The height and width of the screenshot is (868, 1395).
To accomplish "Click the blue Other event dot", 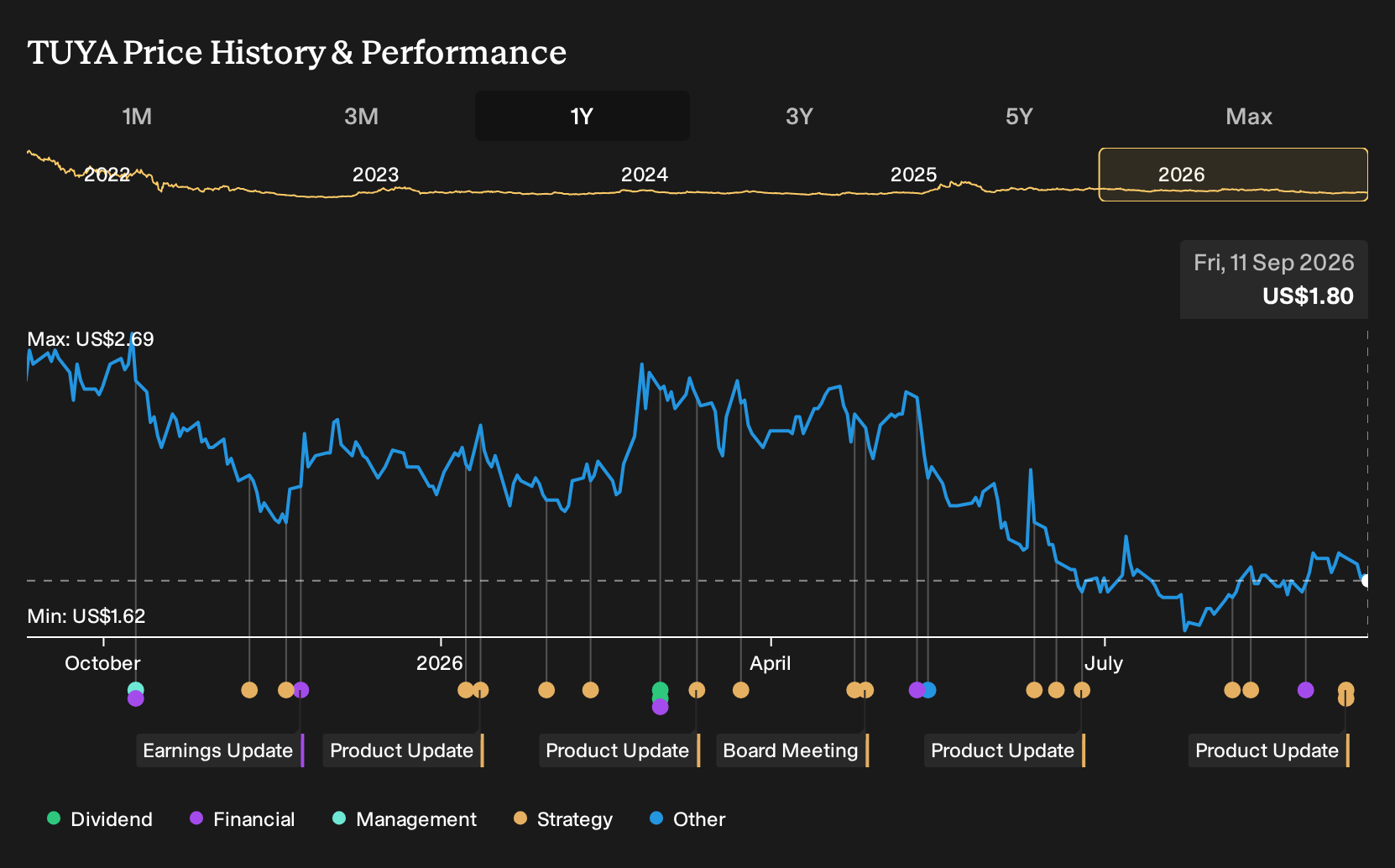I will [928, 690].
